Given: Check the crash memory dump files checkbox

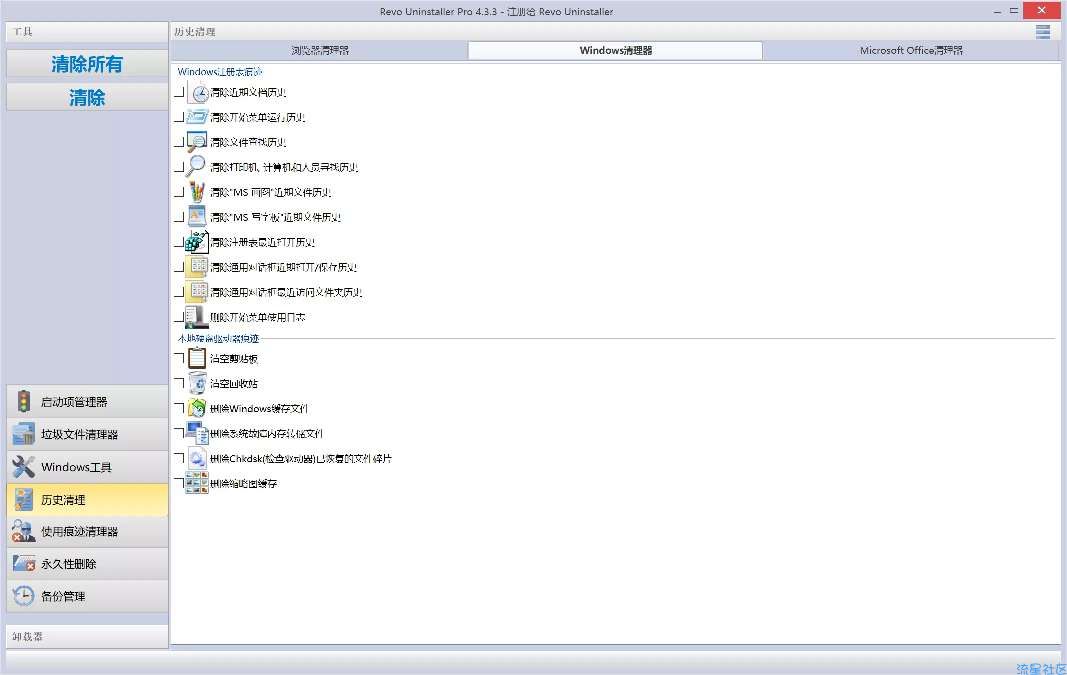Looking at the screenshot, I should point(180,432).
